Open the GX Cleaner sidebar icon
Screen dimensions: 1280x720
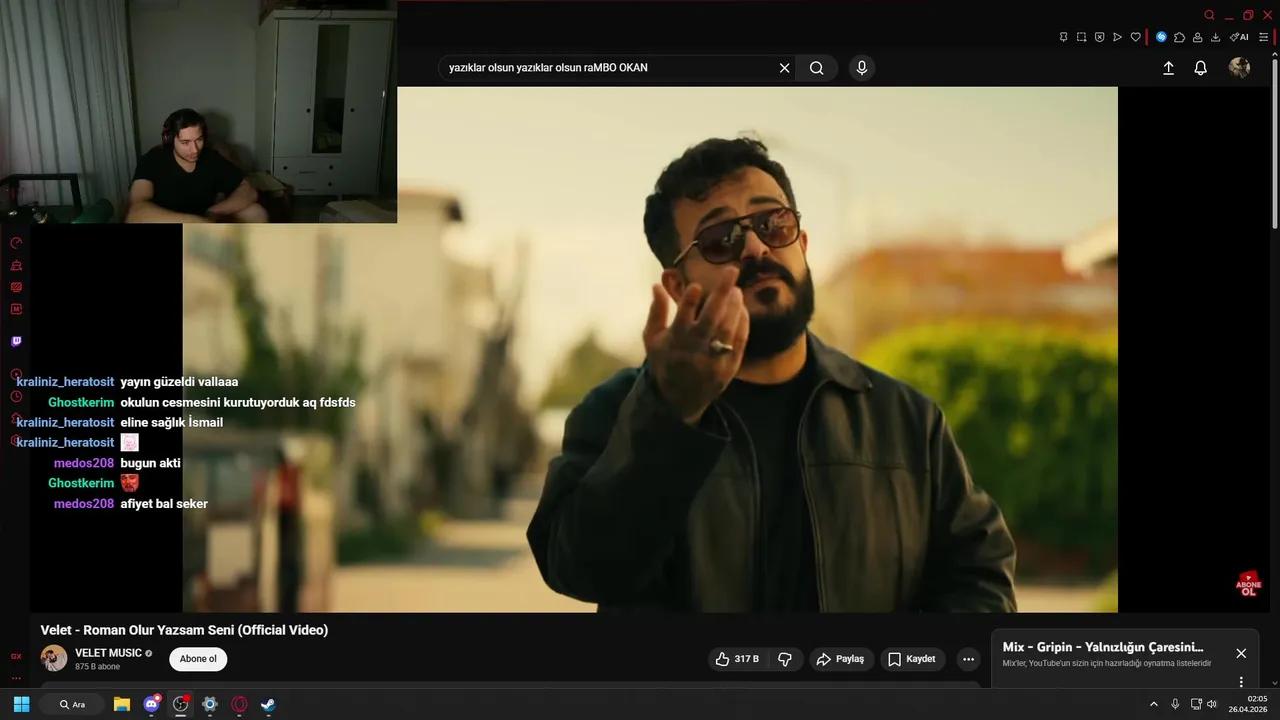tap(16, 265)
